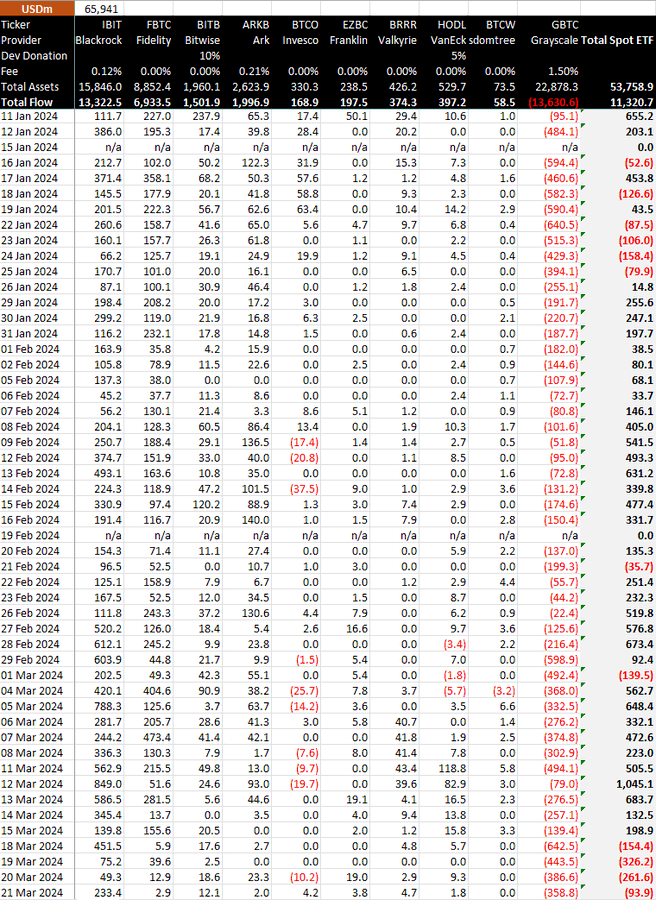Click the 19 Feb 2024 date cell

point(30,536)
